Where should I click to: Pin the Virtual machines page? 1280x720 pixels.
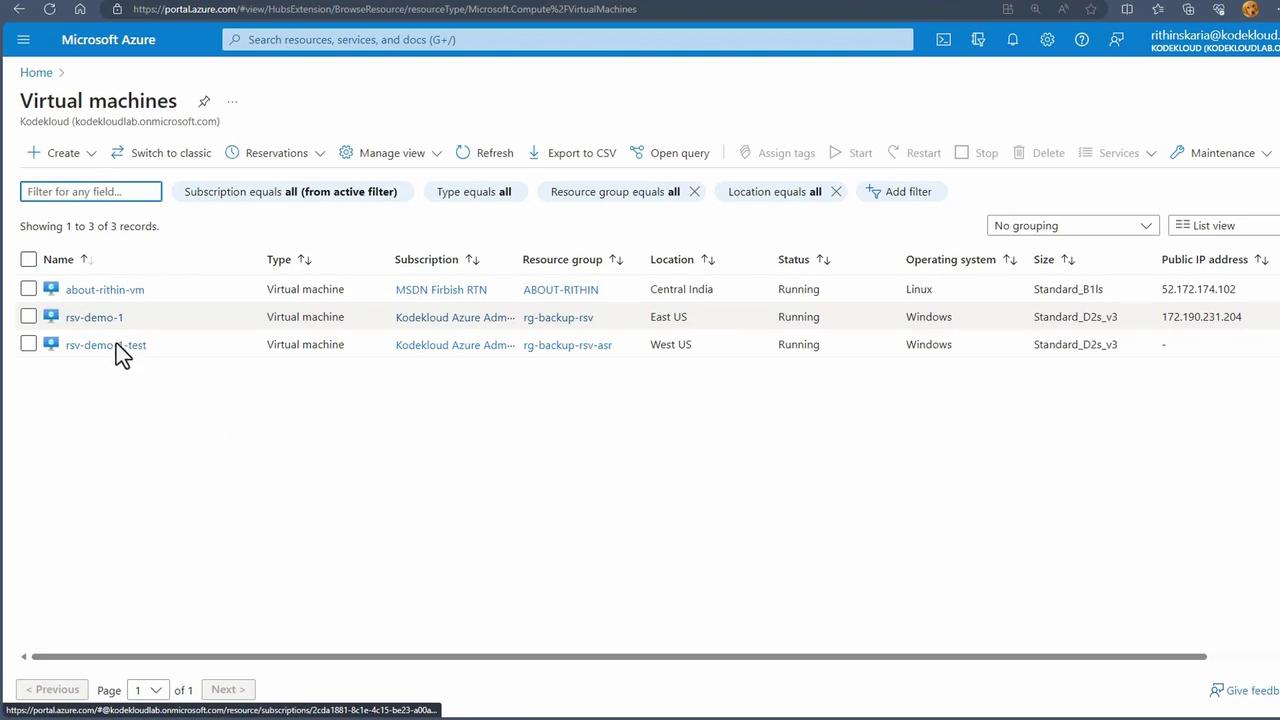point(204,101)
